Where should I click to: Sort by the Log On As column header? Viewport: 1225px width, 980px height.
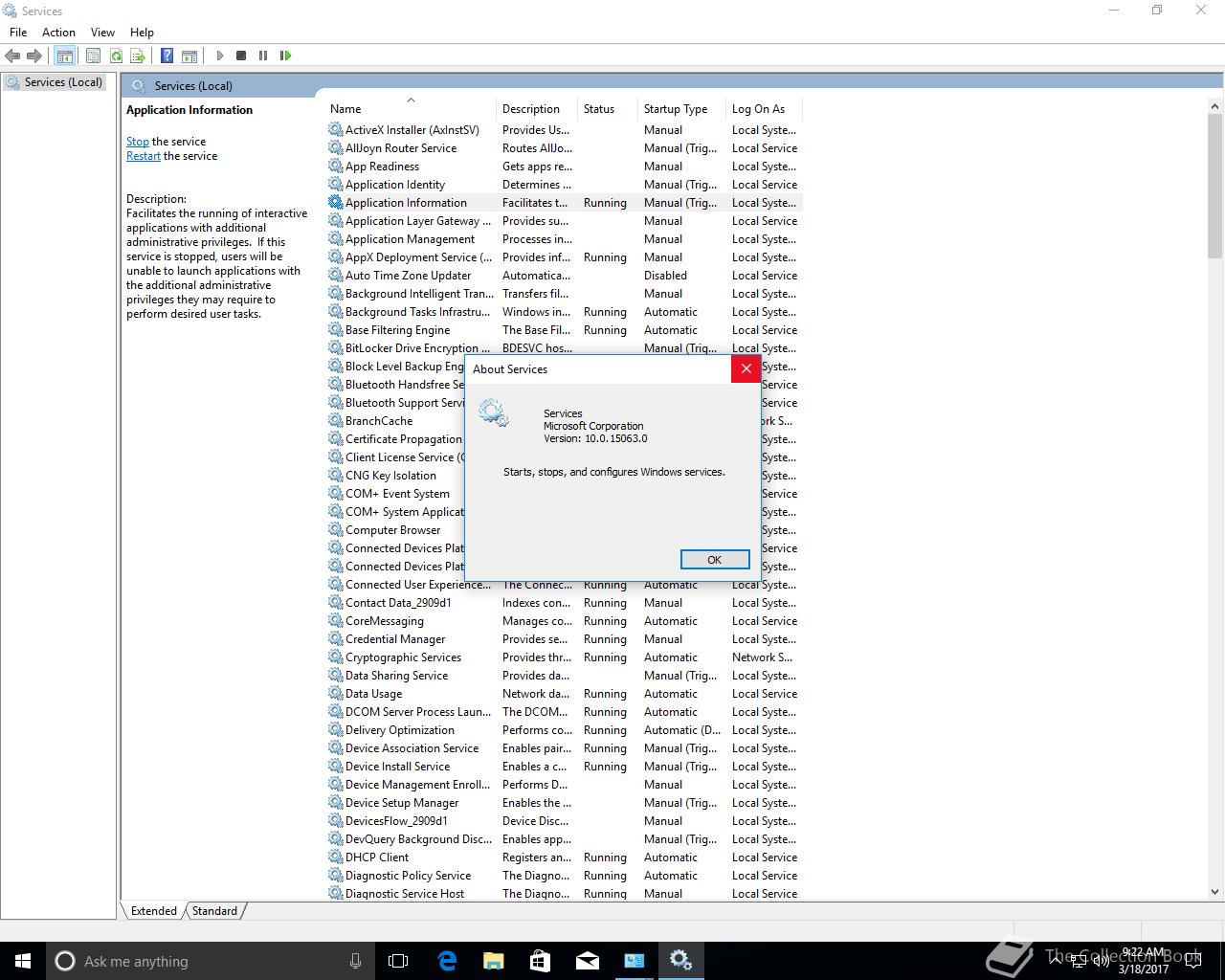point(764,108)
